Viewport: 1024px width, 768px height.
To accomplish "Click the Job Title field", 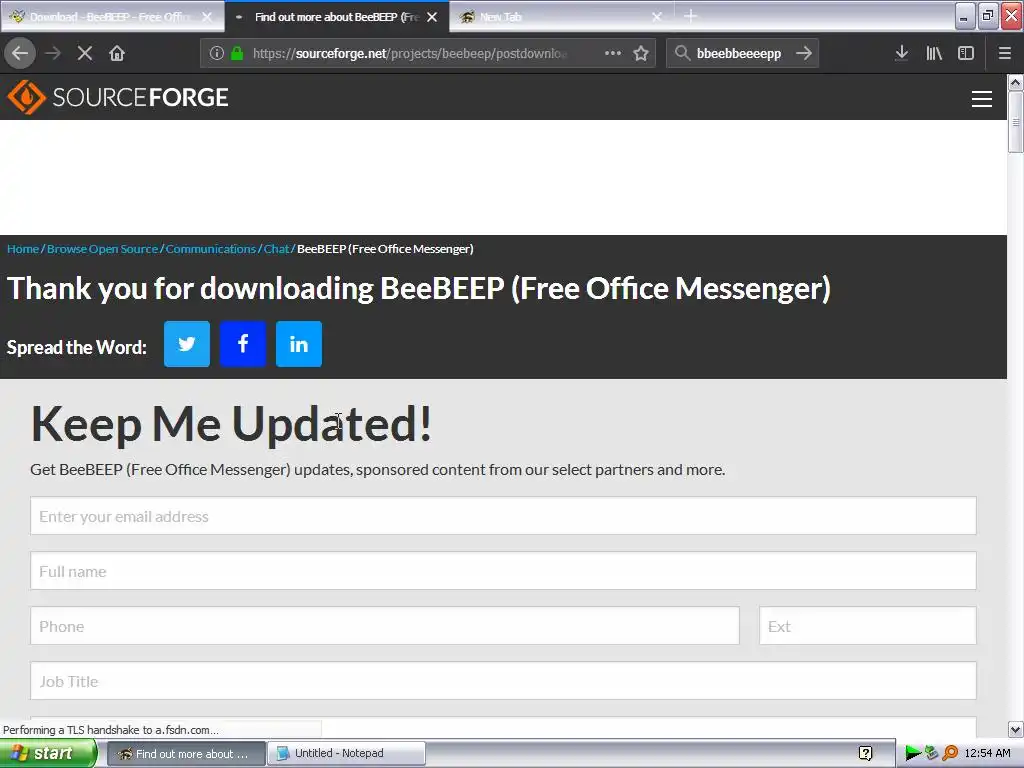I will point(503,680).
